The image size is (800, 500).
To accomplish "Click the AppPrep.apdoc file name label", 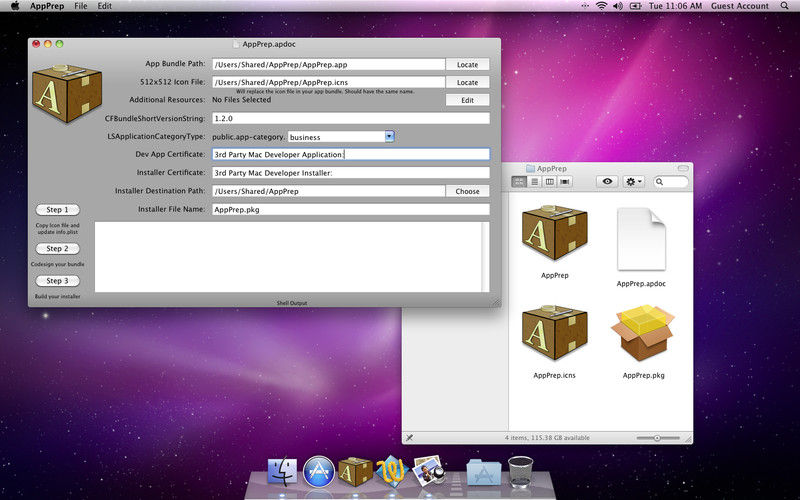I will point(641,284).
